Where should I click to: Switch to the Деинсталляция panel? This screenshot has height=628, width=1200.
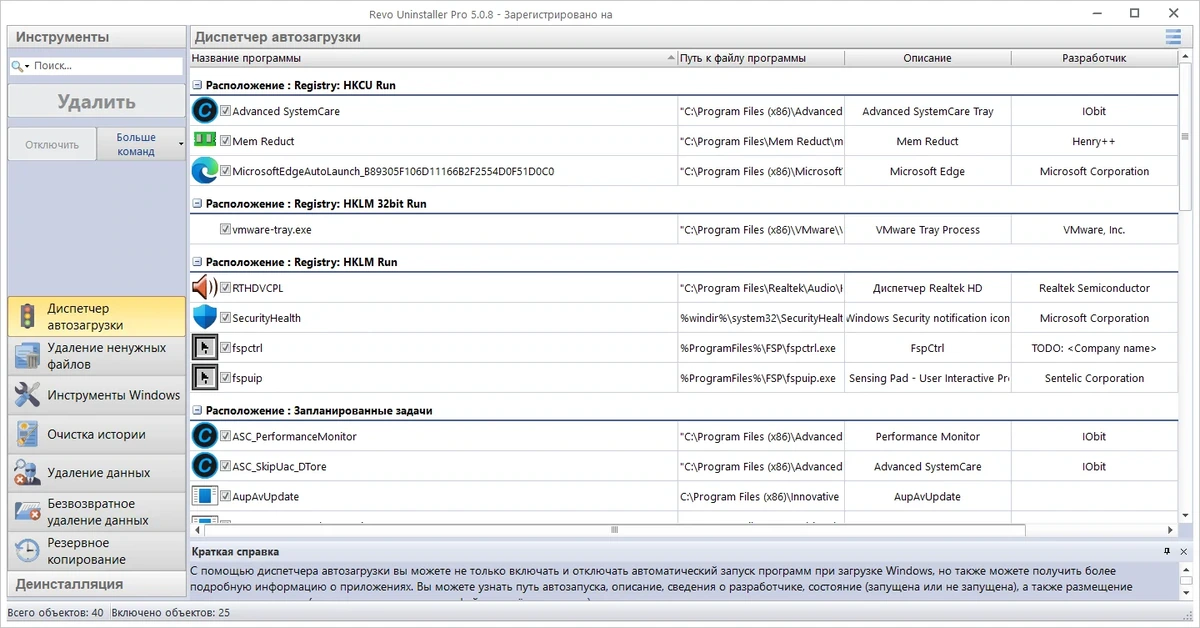click(97, 584)
